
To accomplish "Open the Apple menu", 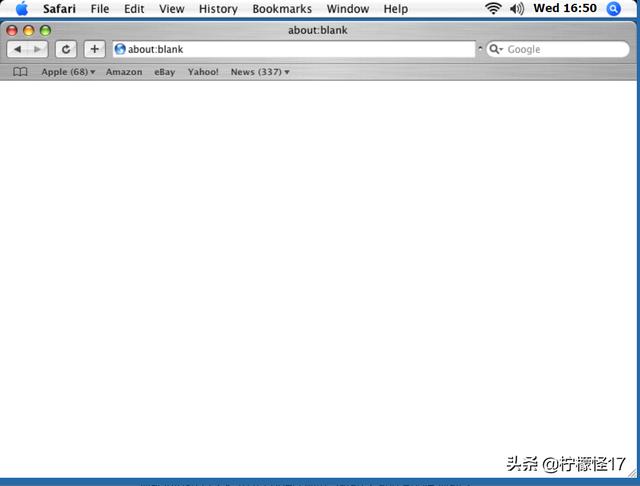I will (x=22, y=9).
